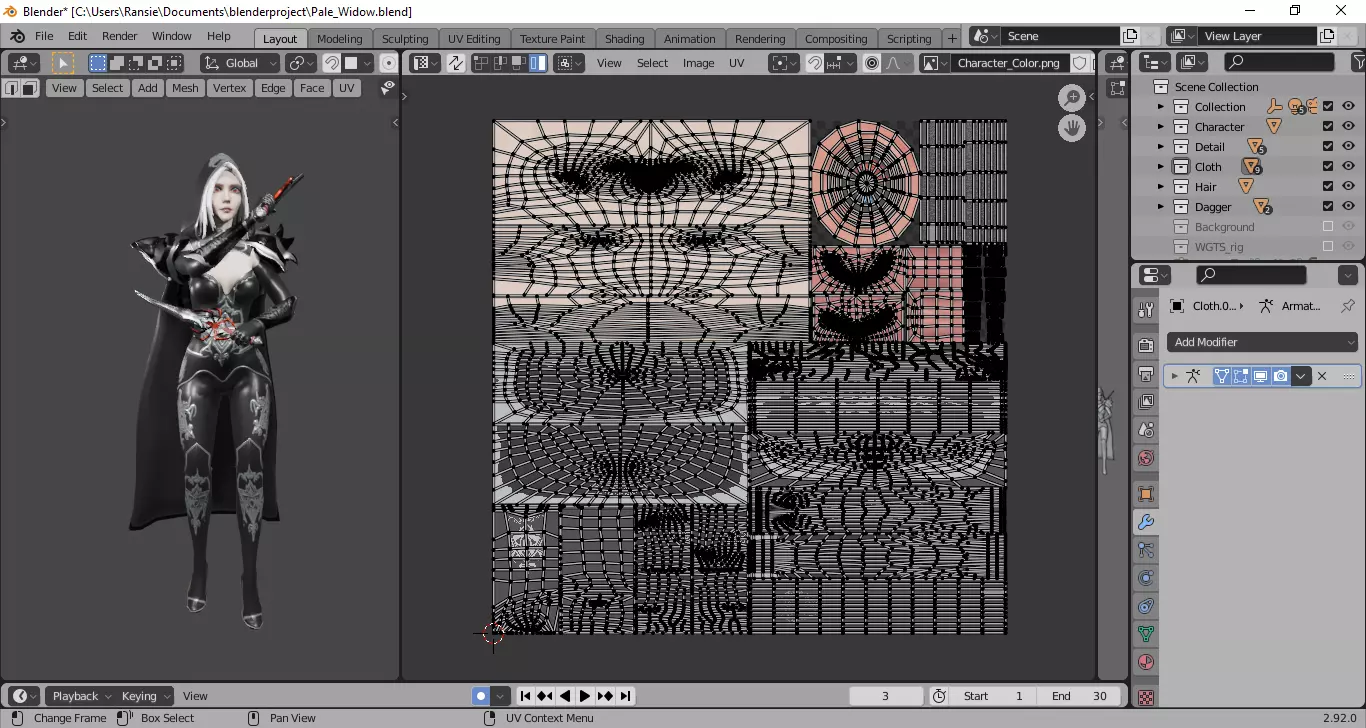
Task: Click the zoom magnifier gizmo in UV editor
Action: (x=1072, y=98)
